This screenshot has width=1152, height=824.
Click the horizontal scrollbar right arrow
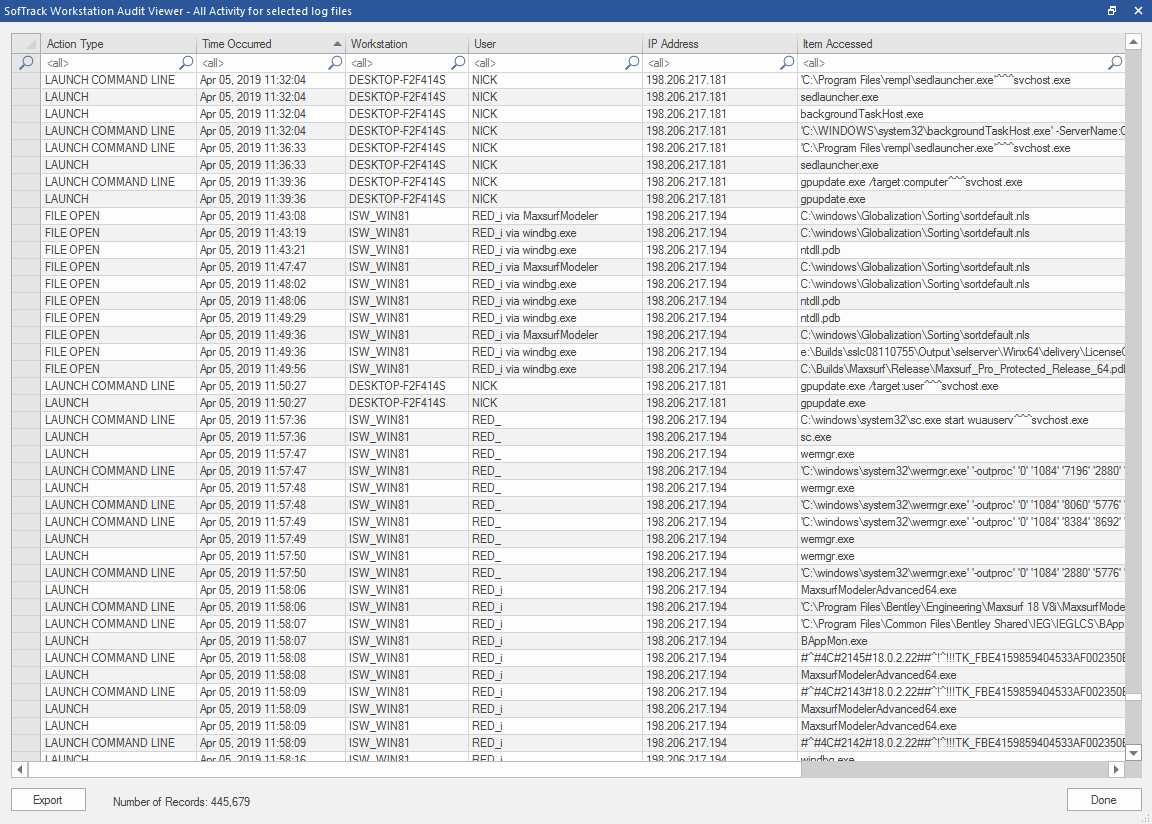tap(1116, 770)
